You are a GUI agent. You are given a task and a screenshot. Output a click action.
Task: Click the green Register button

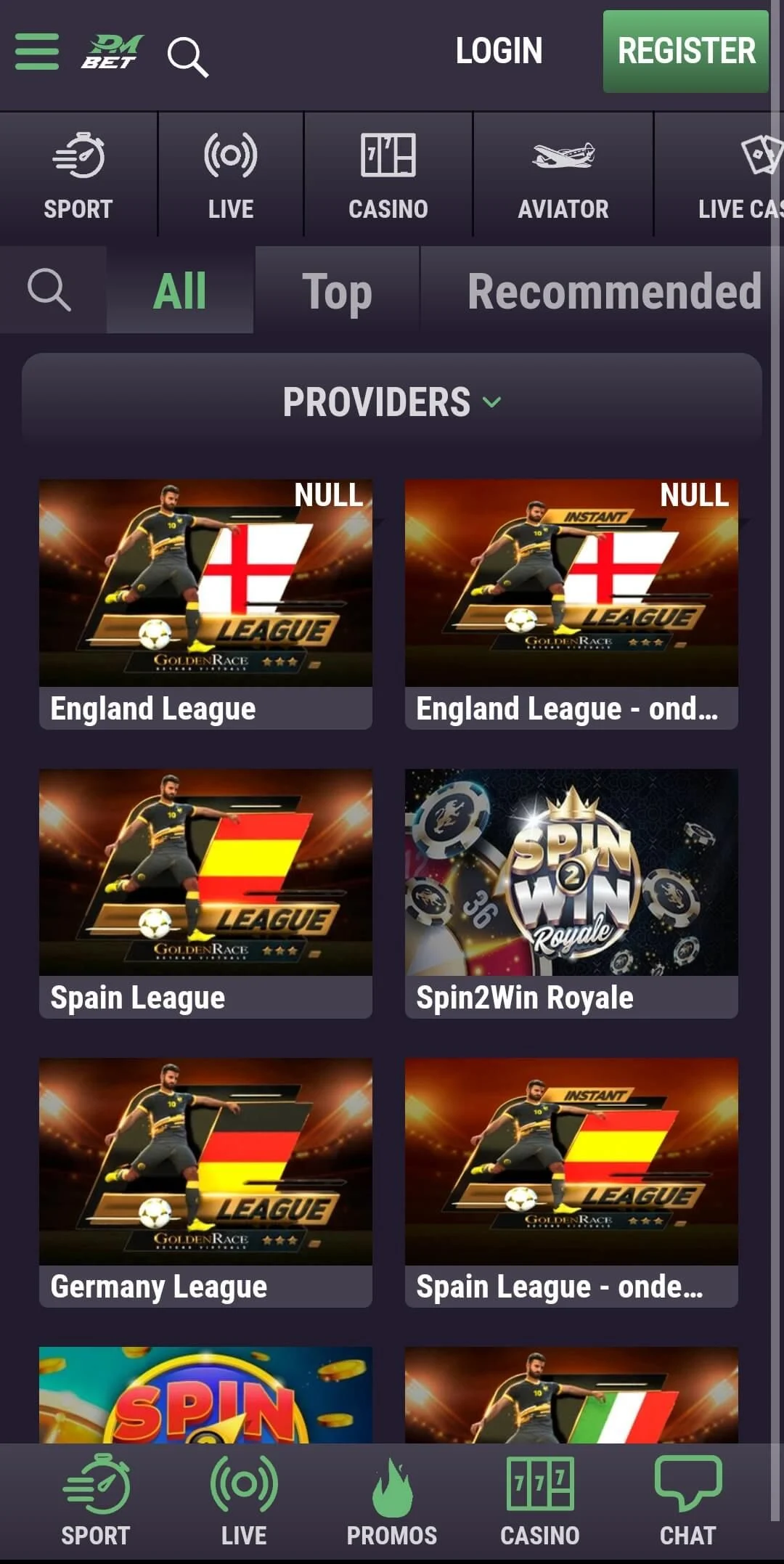686,51
